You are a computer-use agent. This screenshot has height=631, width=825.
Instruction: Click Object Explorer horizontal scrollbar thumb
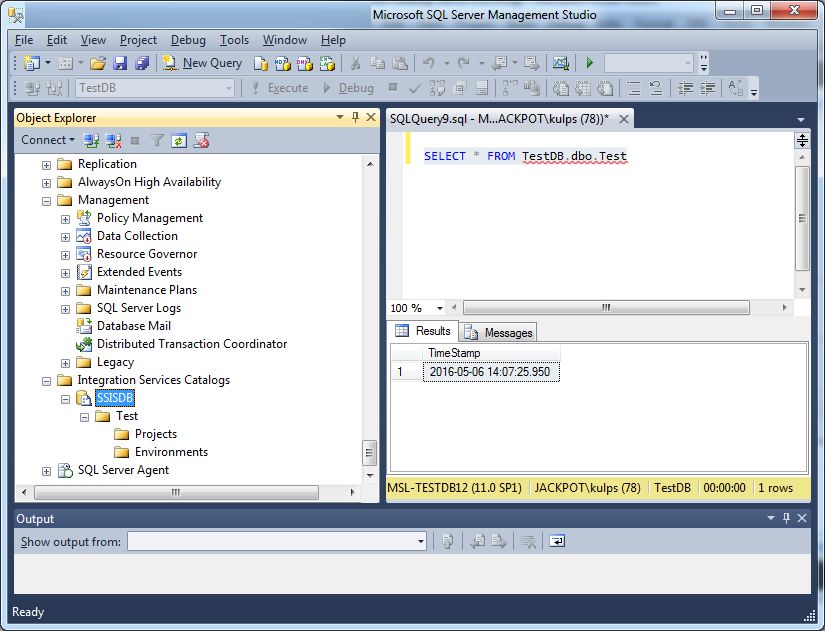pyautogui.click(x=176, y=493)
